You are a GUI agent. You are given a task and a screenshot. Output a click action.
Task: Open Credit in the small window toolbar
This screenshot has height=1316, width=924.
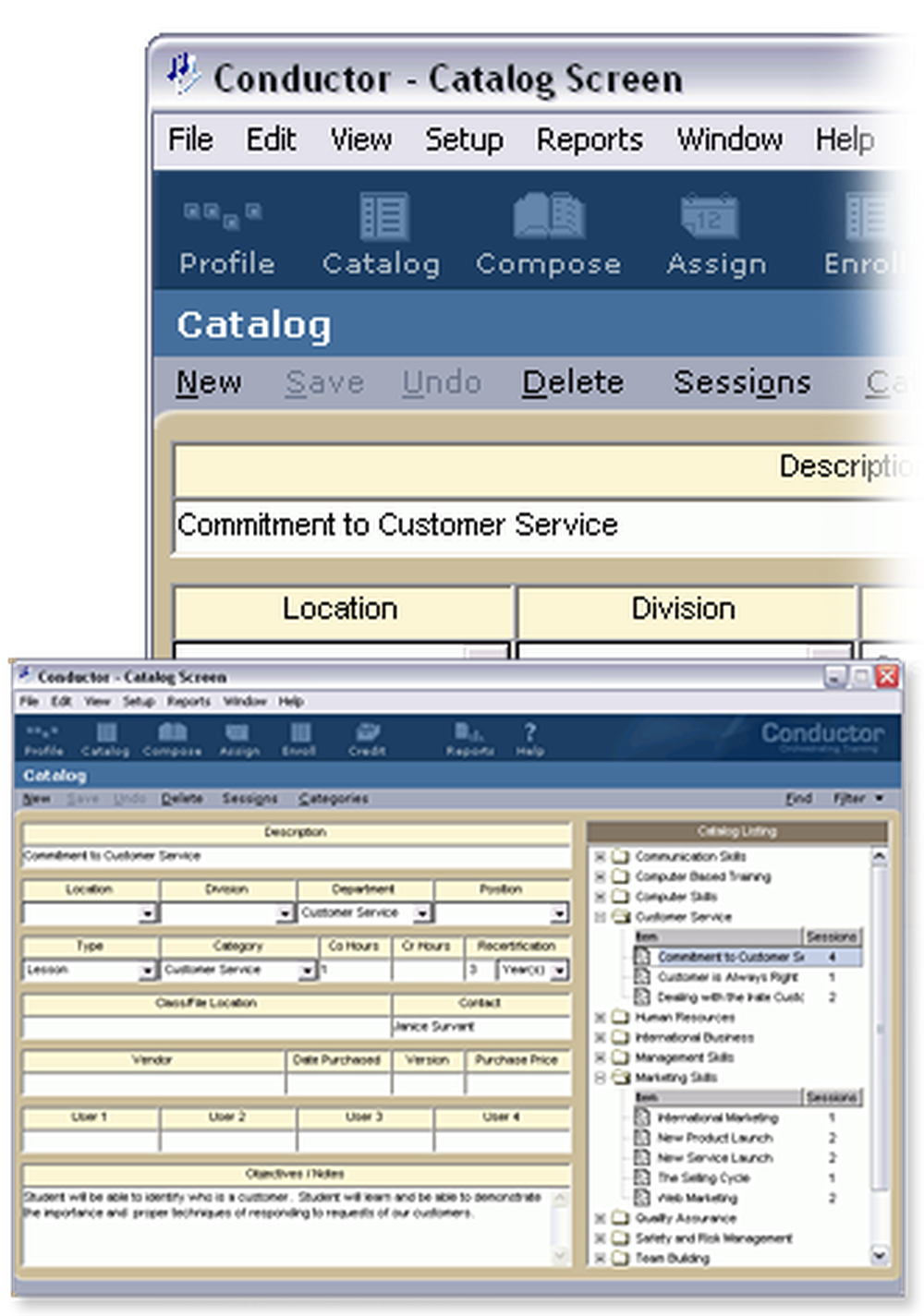click(367, 740)
